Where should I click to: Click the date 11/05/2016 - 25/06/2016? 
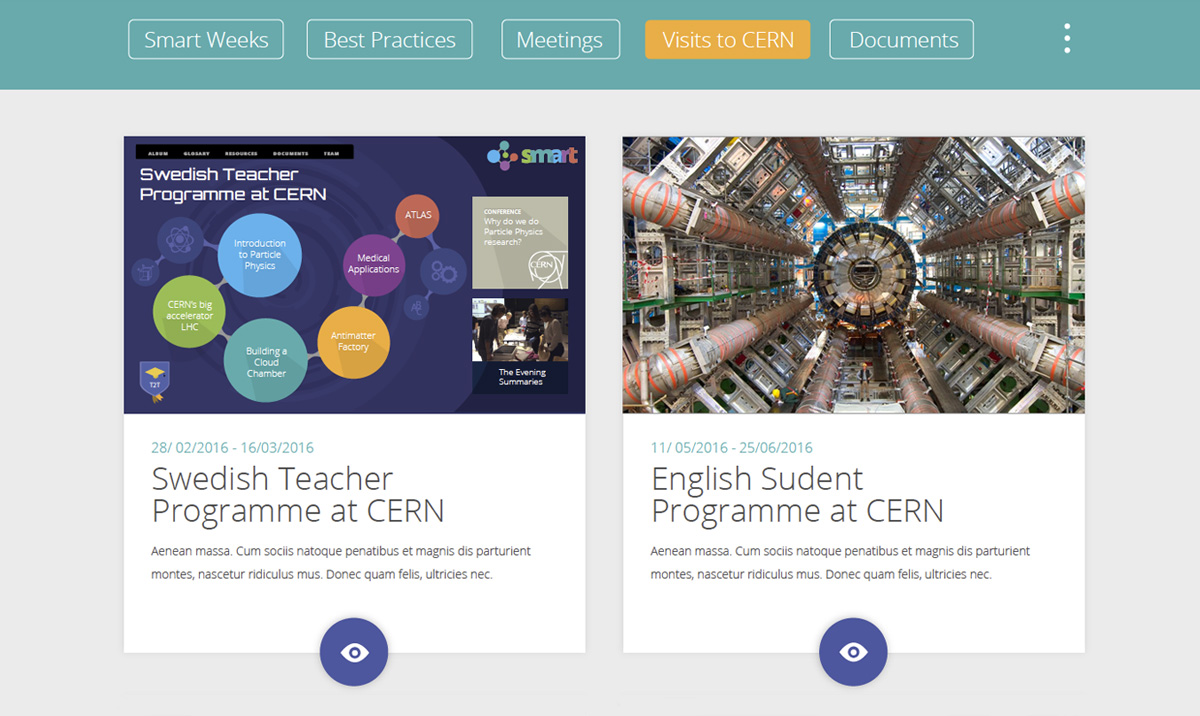click(x=731, y=448)
